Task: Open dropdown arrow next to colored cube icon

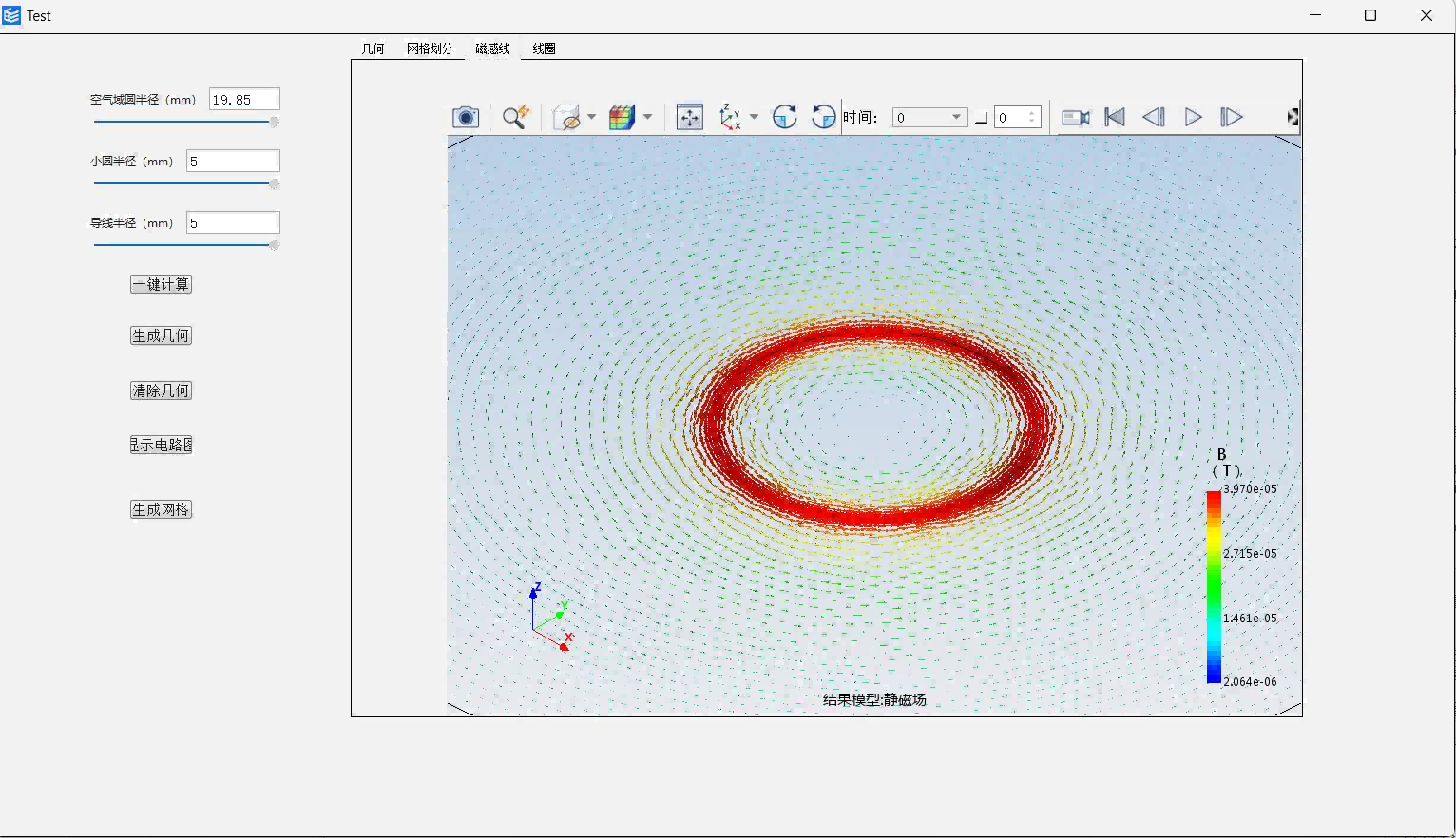Action: click(x=647, y=117)
